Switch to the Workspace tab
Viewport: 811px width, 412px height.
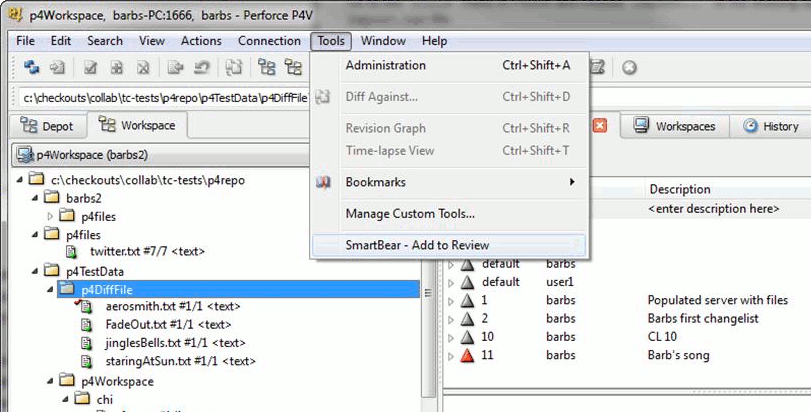[x=137, y=125]
